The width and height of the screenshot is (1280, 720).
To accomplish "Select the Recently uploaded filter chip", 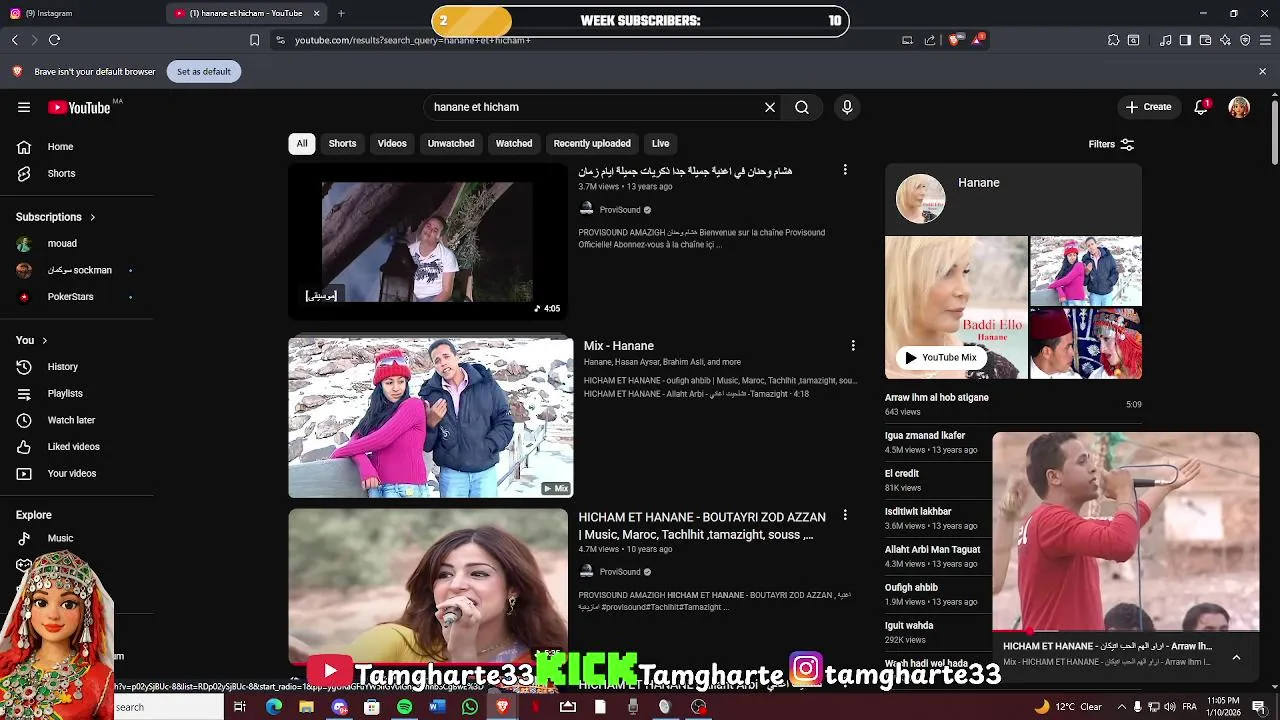I will tap(592, 143).
